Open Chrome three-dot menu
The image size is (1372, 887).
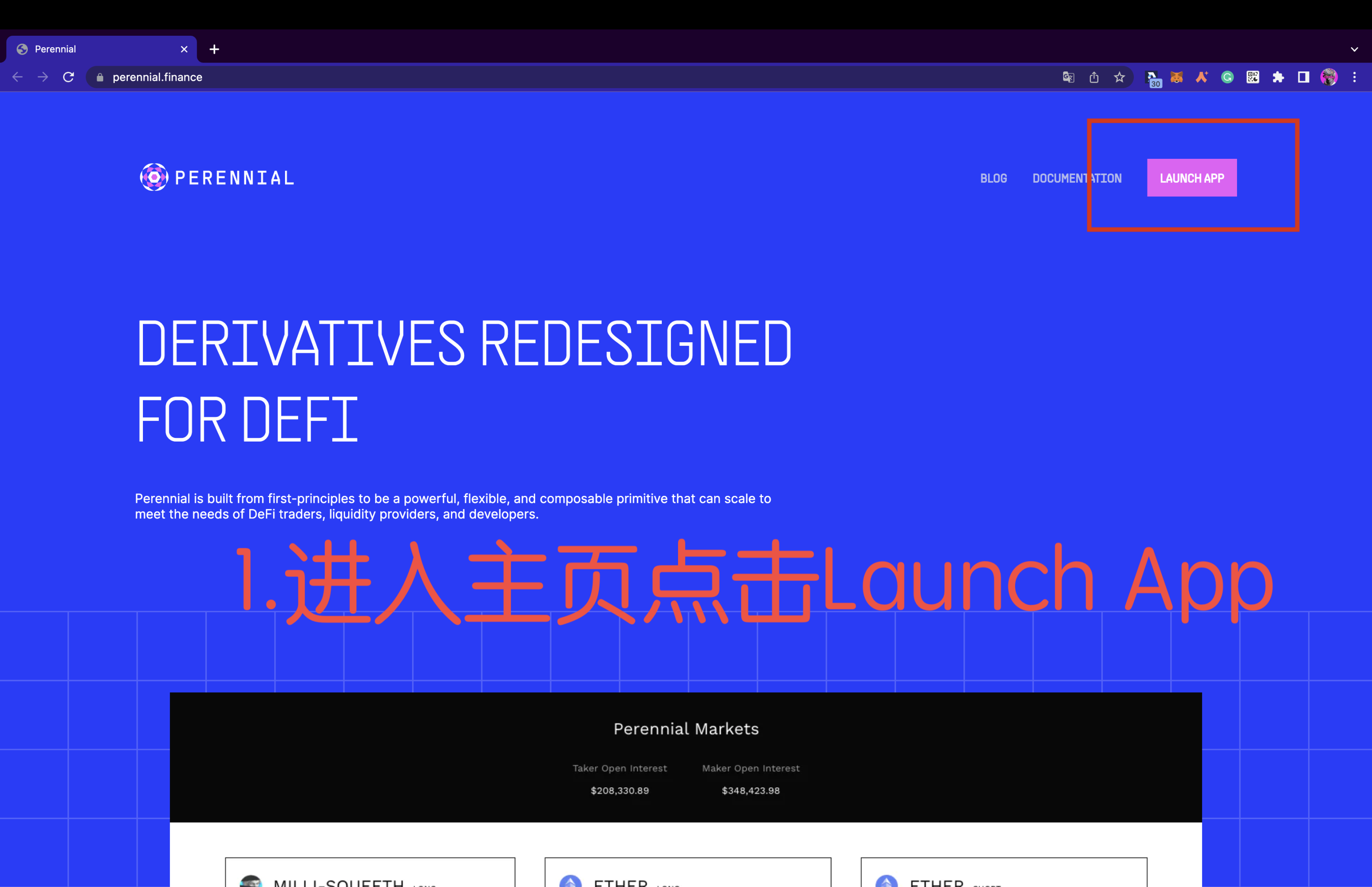click(x=1354, y=77)
